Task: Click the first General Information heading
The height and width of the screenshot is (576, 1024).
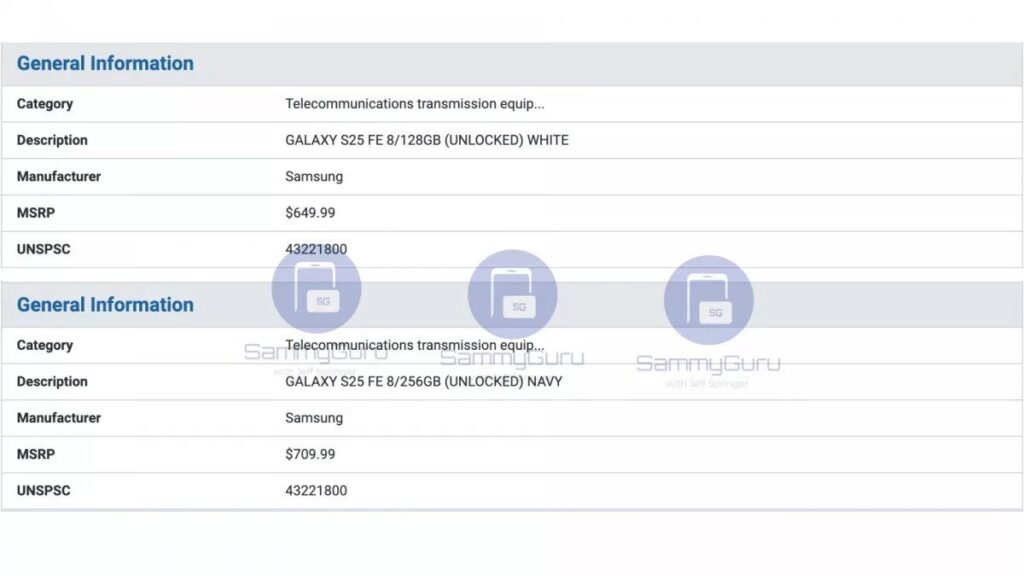Action: [105, 63]
